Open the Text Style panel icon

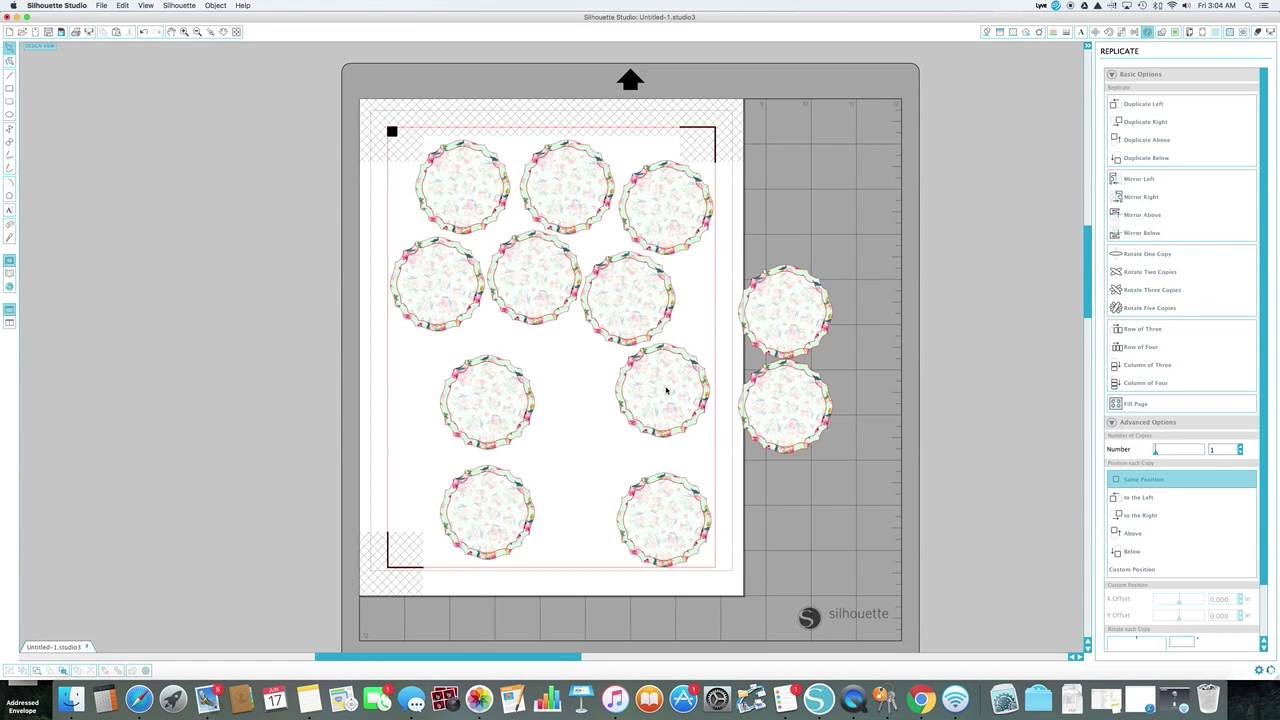click(x=1081, y=32)
